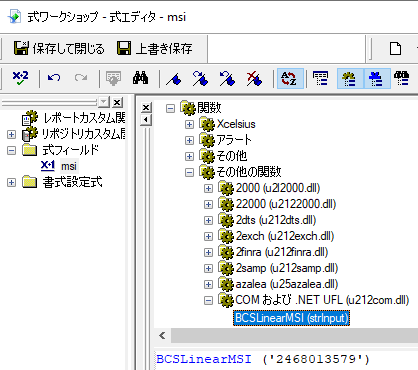Screen dimensions: 418x370
Task: Expand 2finra (u212finra.dll) node
Action: coord(208,252)
